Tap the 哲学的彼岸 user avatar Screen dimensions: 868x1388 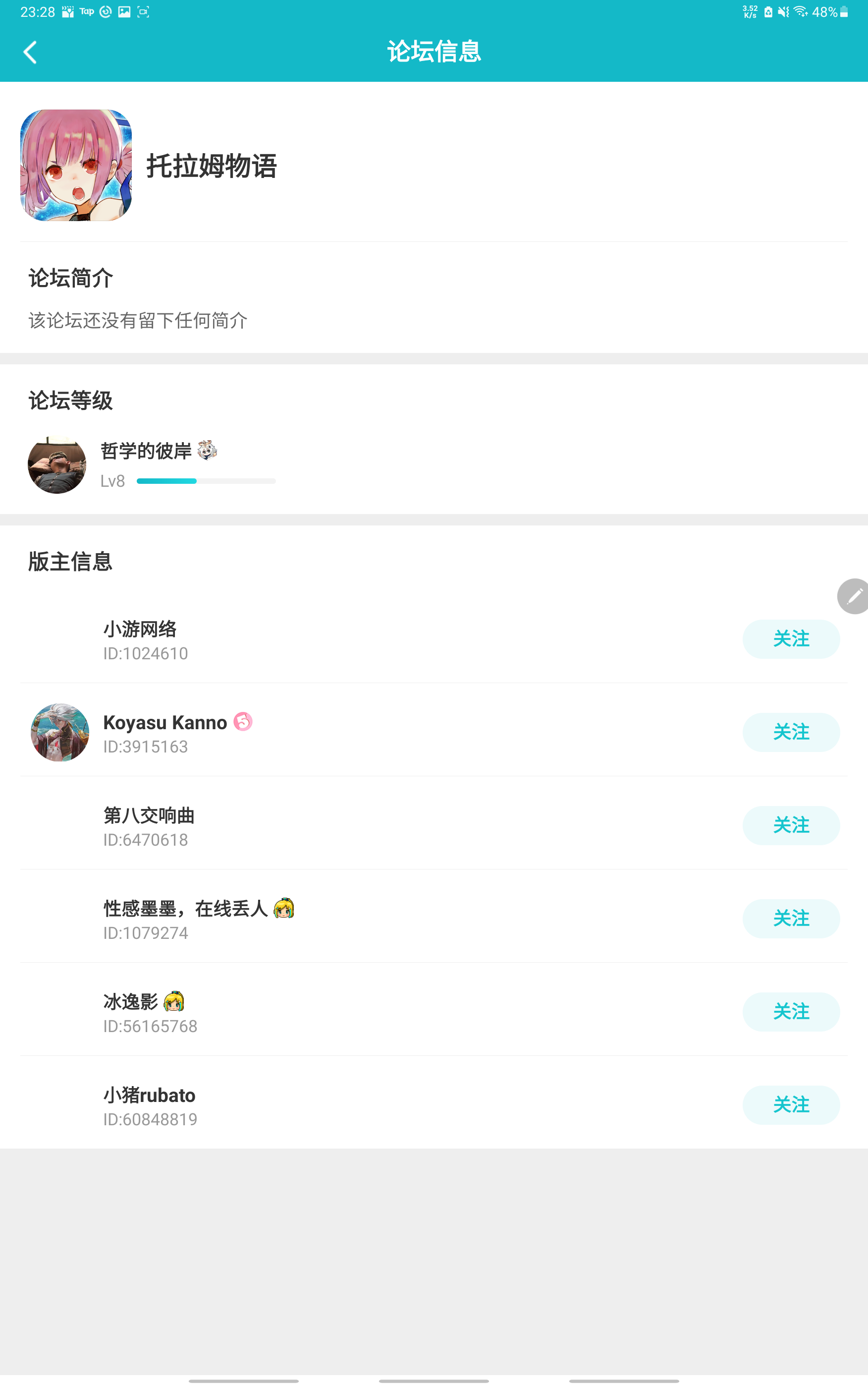(57, 464)
